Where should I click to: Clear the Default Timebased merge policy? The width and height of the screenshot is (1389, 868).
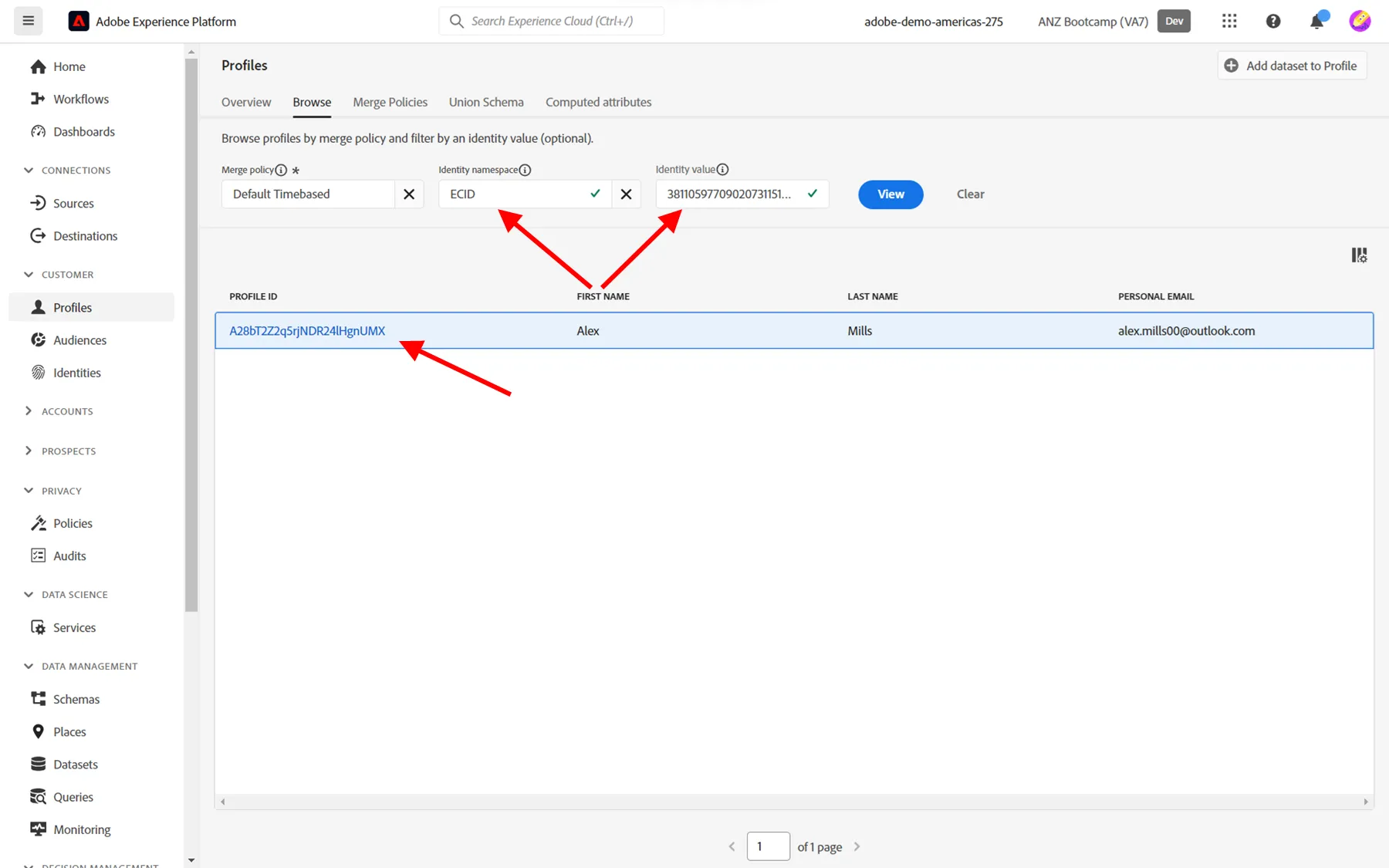click(409, 194)
